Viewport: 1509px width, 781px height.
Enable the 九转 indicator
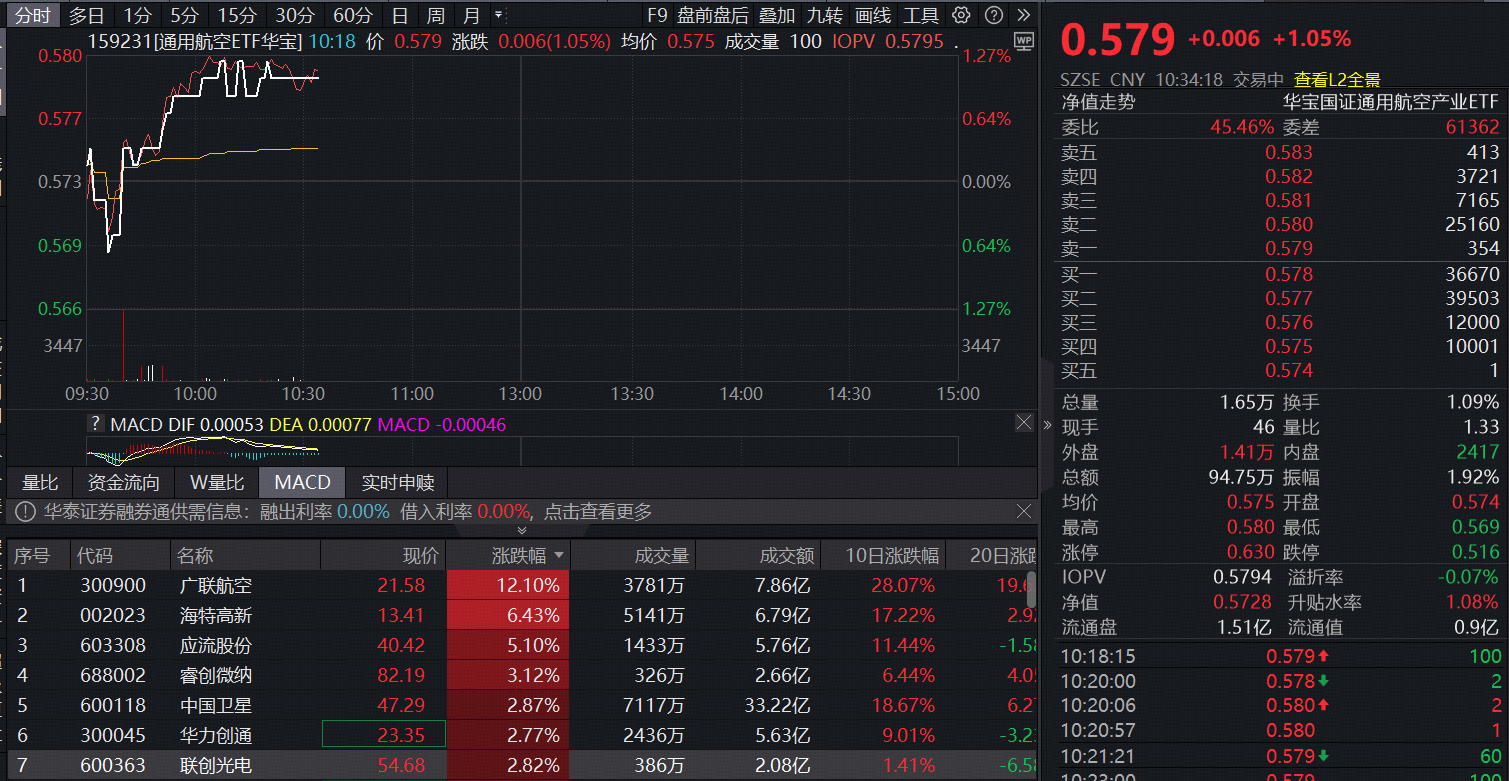(825, 15)
